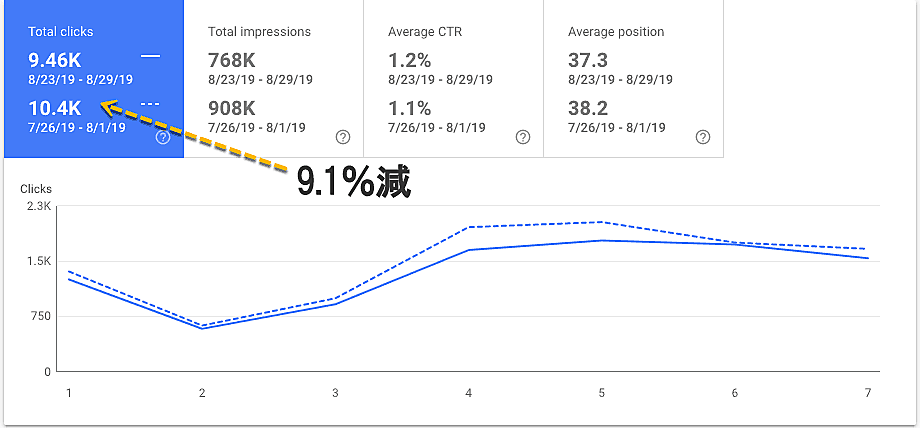Click the 768K impressions value
Viewport: 920px width, 428px height.
point(234,60)
